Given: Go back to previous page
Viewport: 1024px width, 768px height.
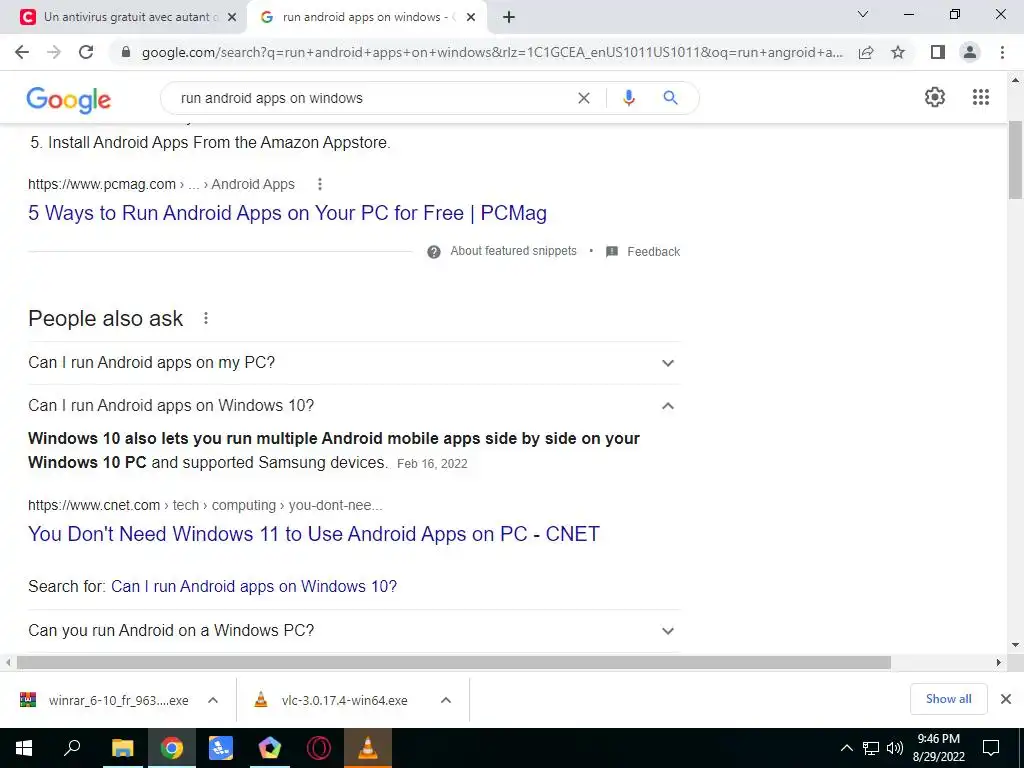Looking at the screenshot, I should (x=22, y=52).
